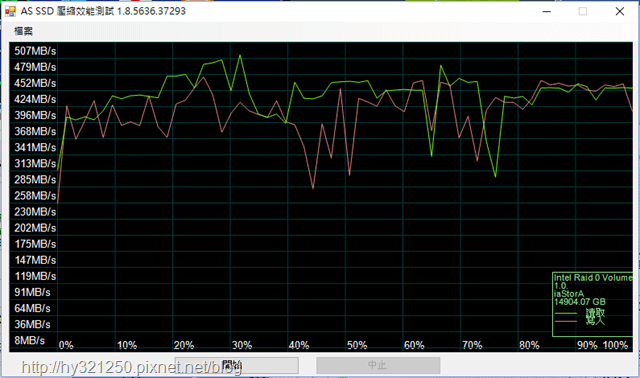The width and height of the screenshot is (640, 378).
Task: Click the iaStorA driver text in legend
Action: (569, 294)
